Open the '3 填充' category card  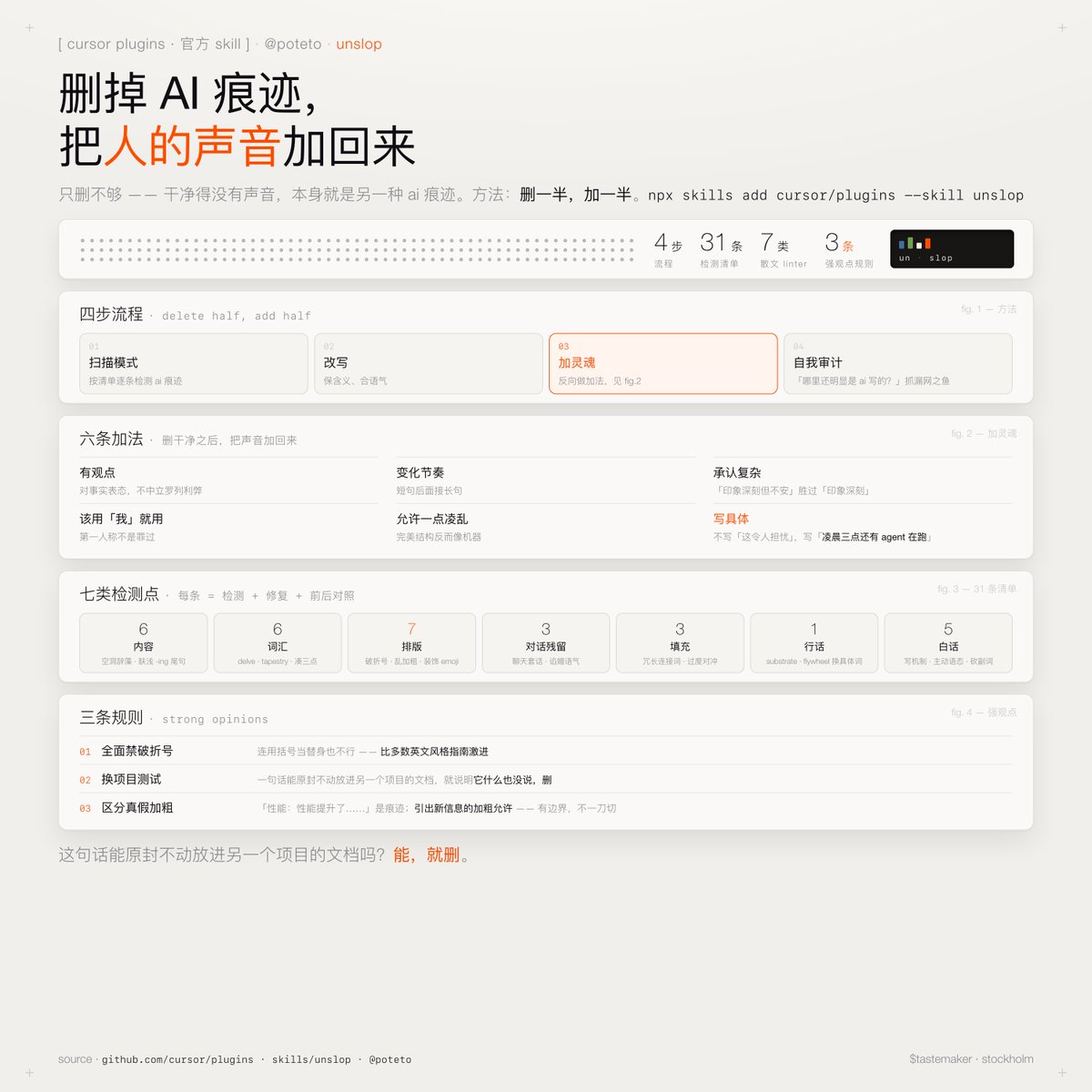pos(680,643)
